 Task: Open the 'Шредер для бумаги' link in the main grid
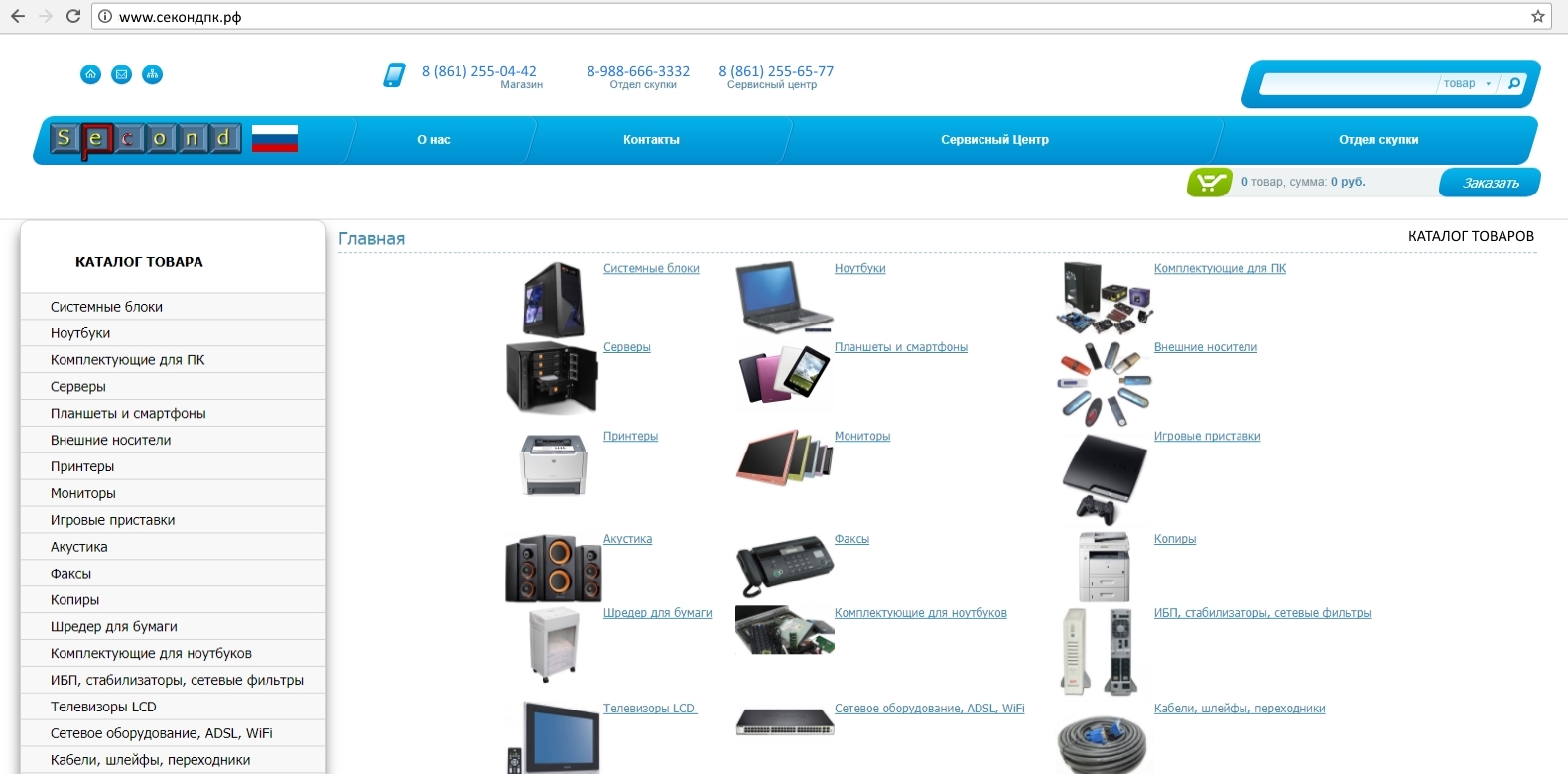point(658,613)
